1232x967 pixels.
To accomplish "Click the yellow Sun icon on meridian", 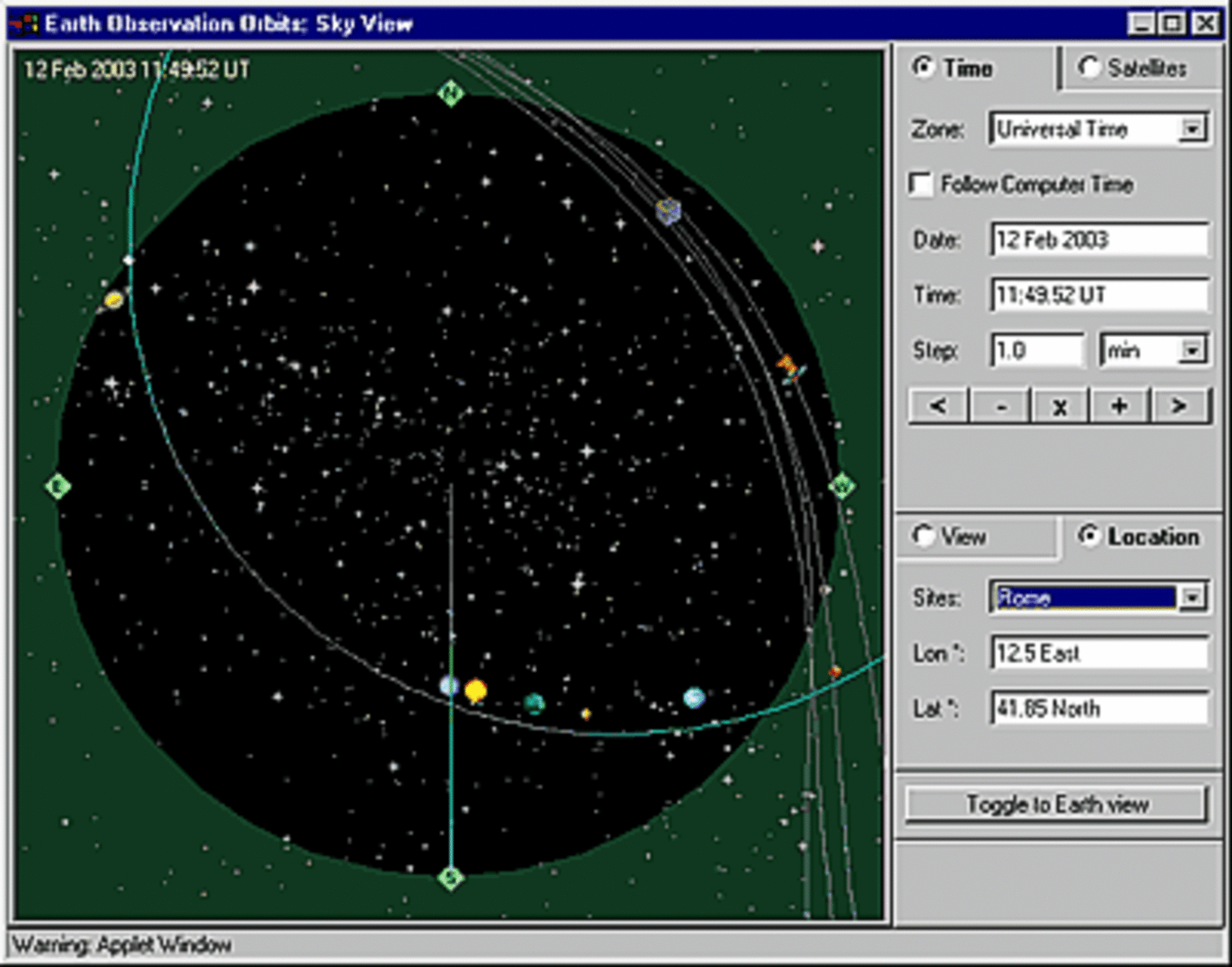I will [475, 690].
